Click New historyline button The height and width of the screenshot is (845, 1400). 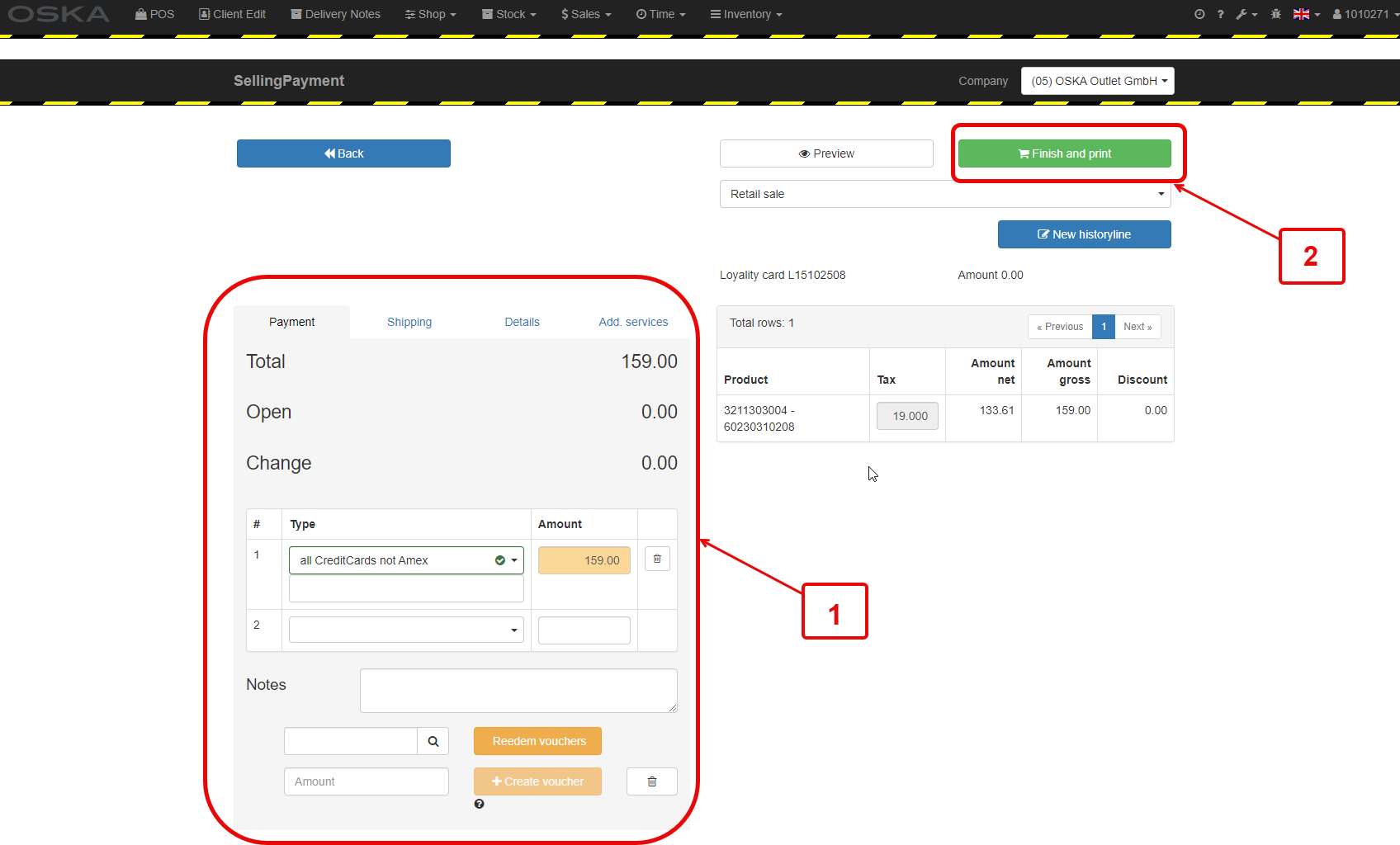(1085, 234)
